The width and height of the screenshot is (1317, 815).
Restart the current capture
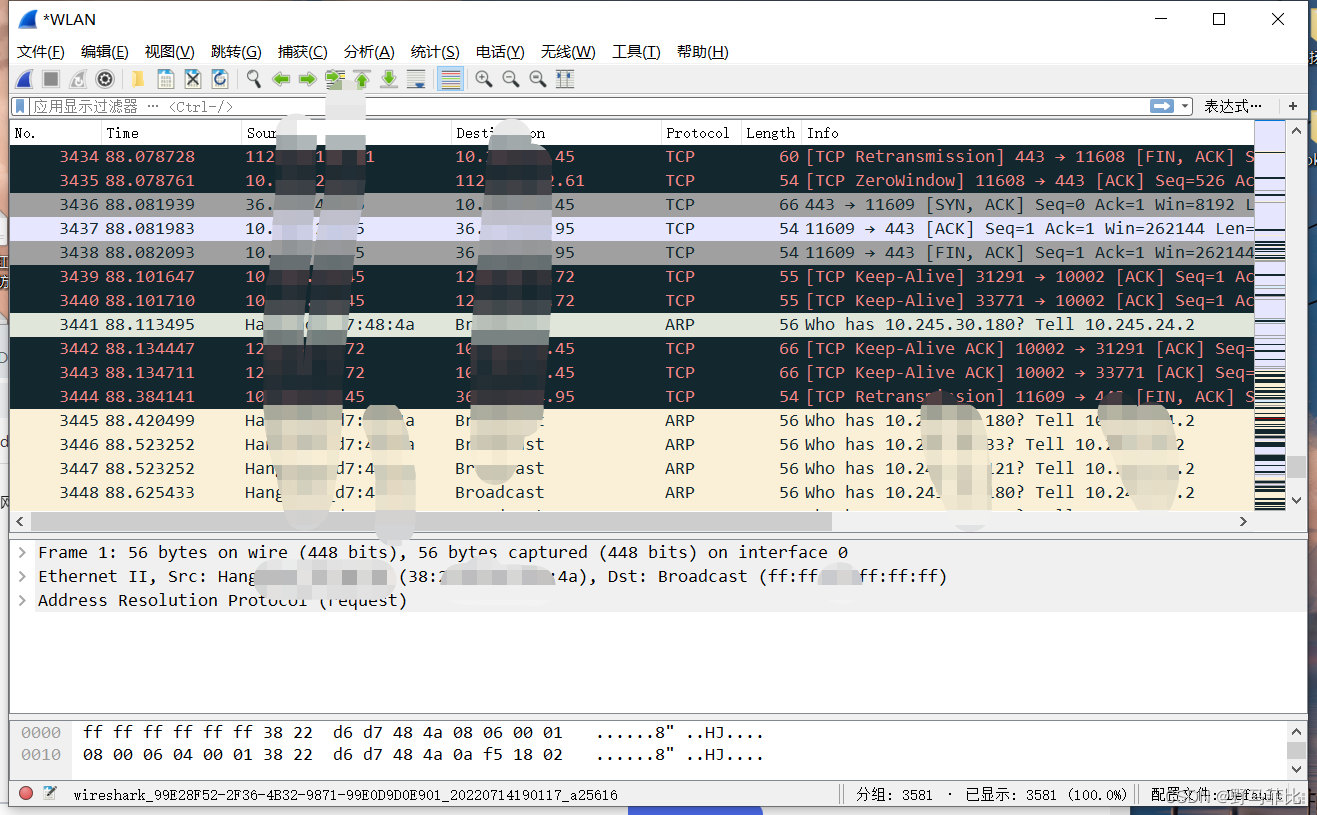click(x=78, y=79)
